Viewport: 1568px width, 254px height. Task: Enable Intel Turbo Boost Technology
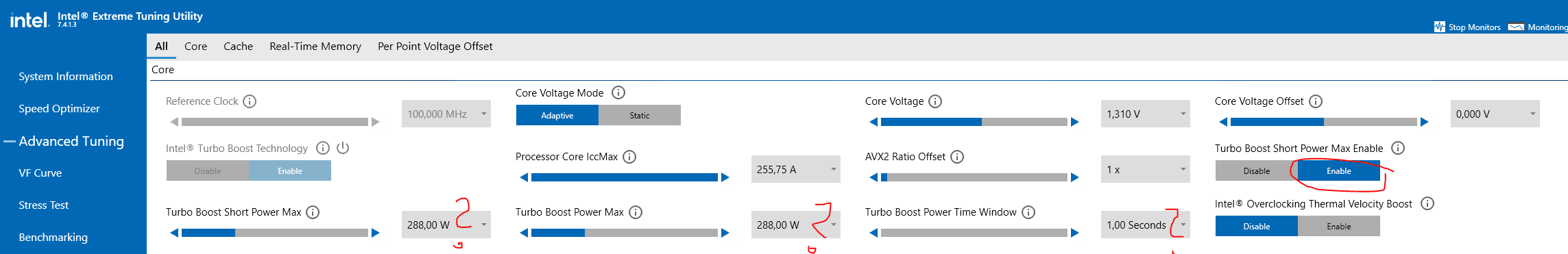(x=290, y=170)
